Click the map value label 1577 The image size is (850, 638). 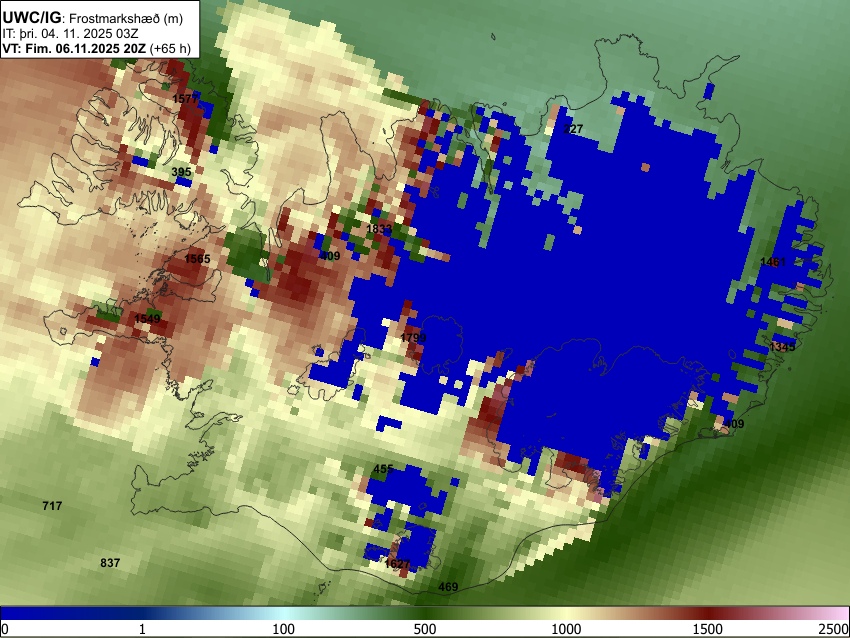click(x=185, y=99)
